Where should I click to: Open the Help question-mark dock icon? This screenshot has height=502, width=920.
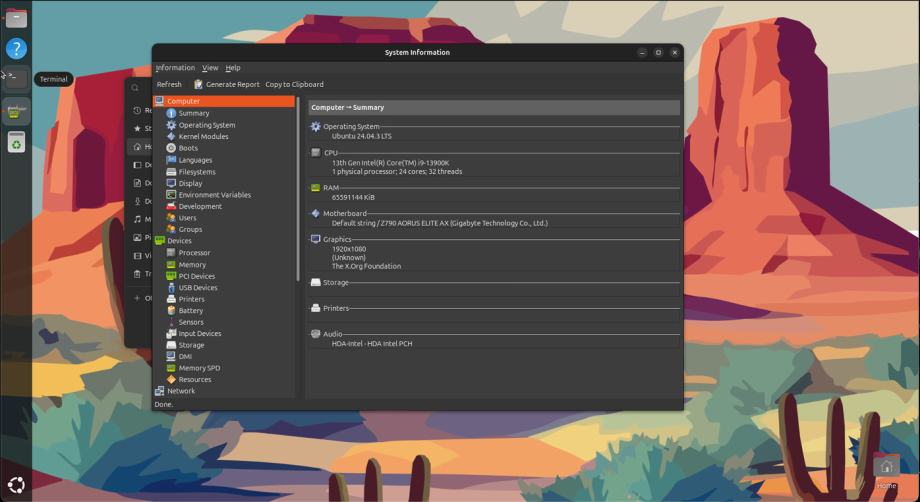click(16, 48)
